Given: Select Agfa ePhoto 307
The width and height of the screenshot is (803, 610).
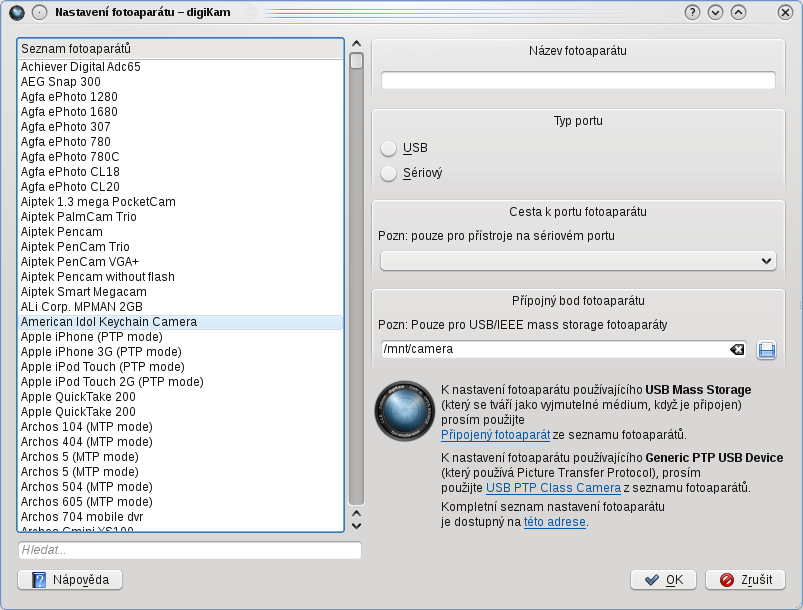Looking at the screenshot, I should (x=180, y=127).
